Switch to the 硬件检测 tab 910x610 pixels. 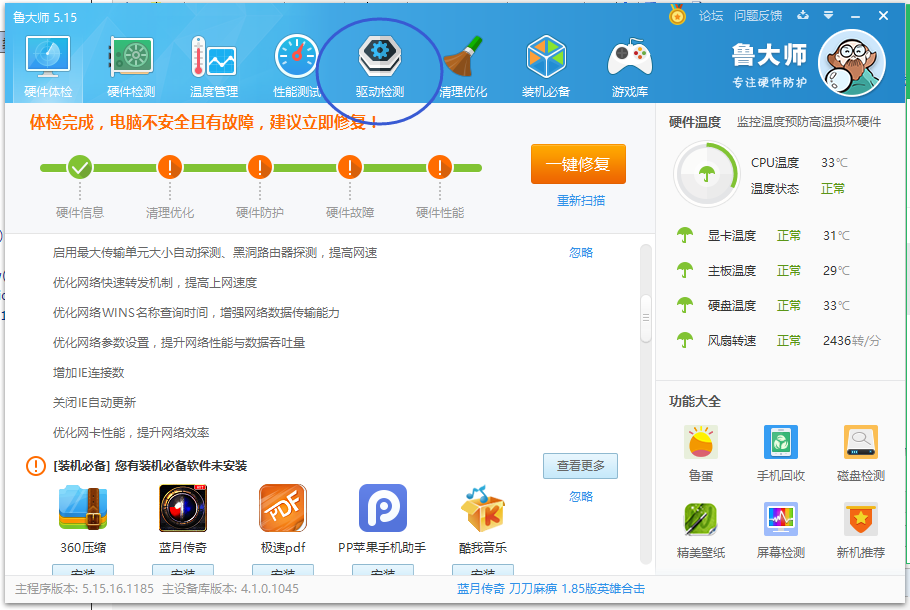pos(131,67)
